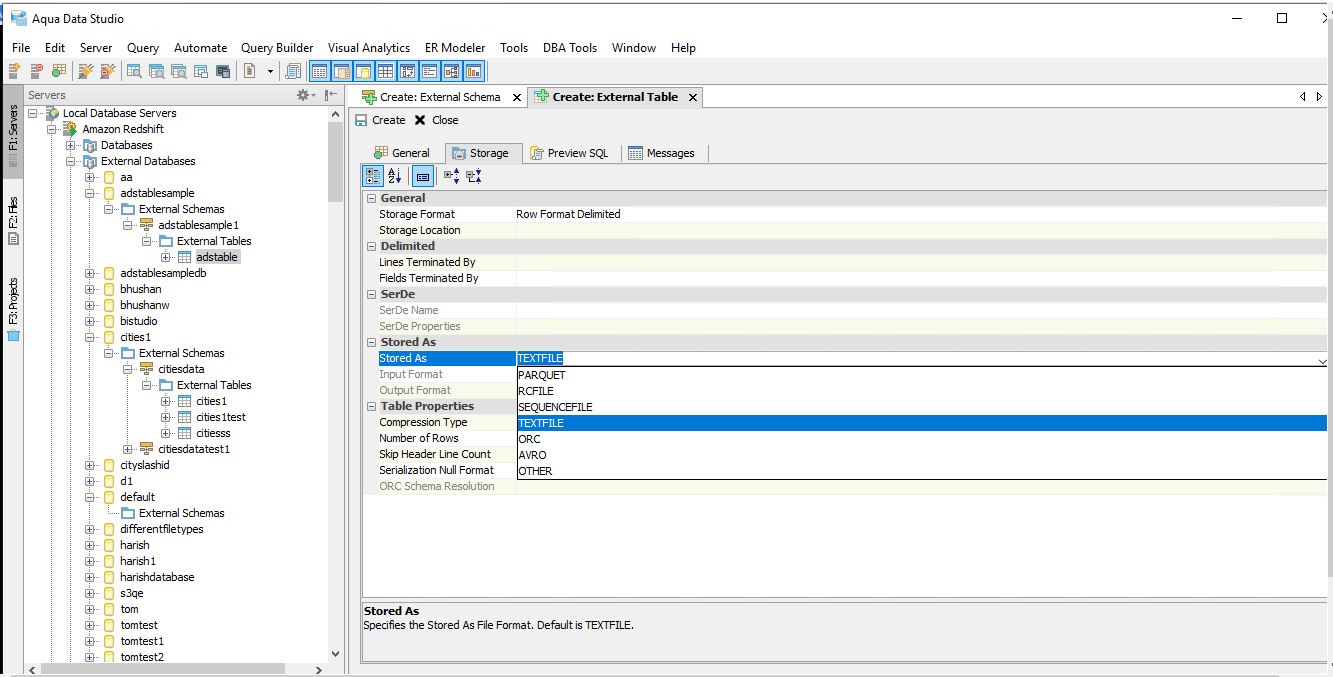
Task: Select harishdatabase in the server tree
Action: pyautogui.click(x=157, y=577)
